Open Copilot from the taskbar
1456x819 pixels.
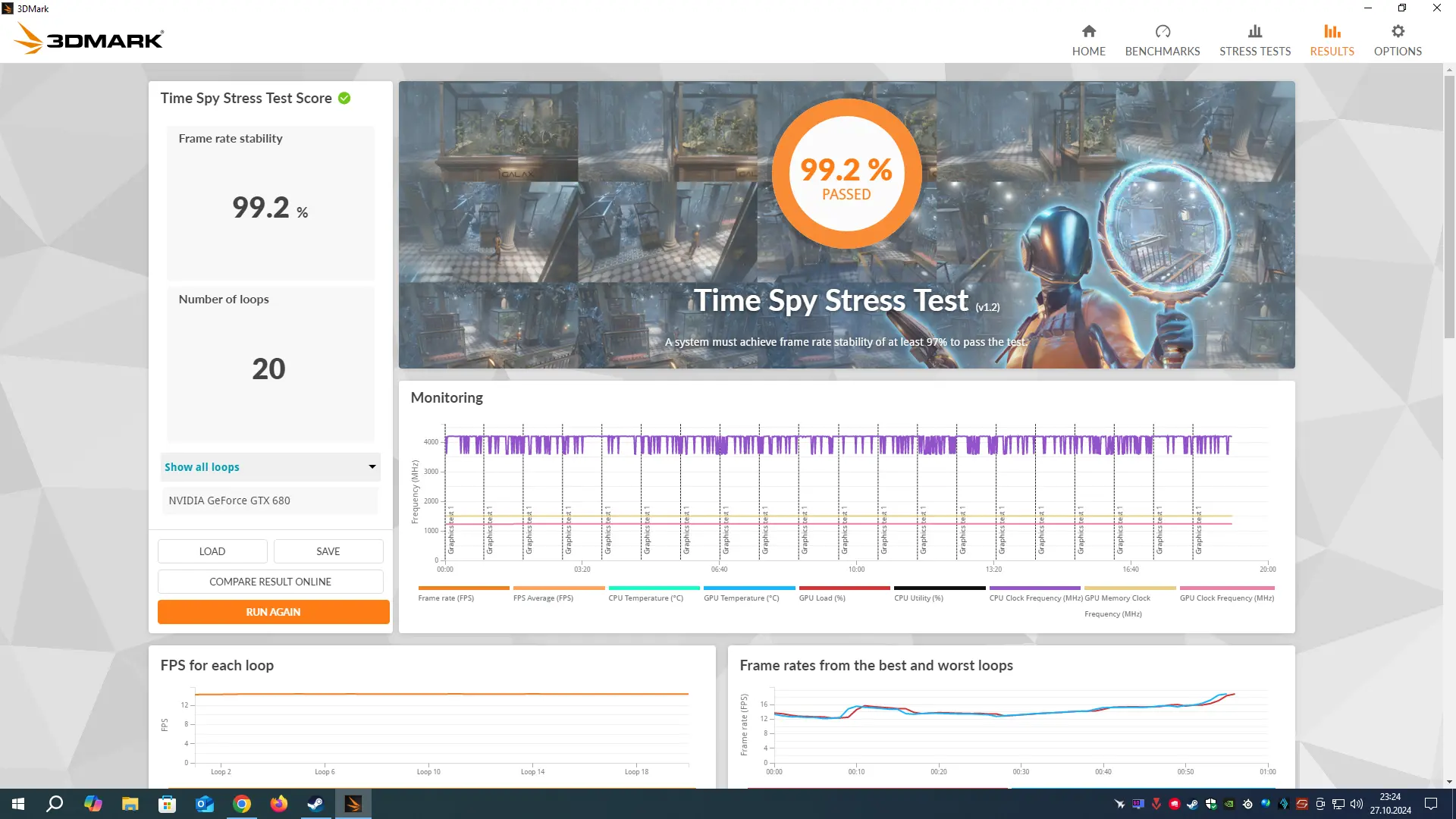(x=93, y=804)
